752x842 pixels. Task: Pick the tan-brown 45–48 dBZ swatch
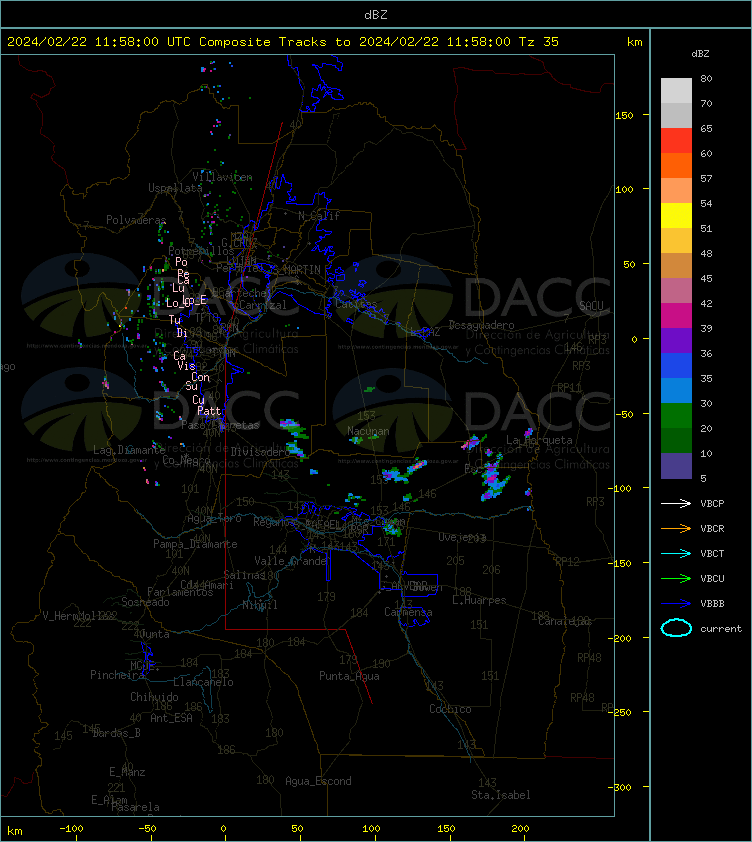point(676,265)
